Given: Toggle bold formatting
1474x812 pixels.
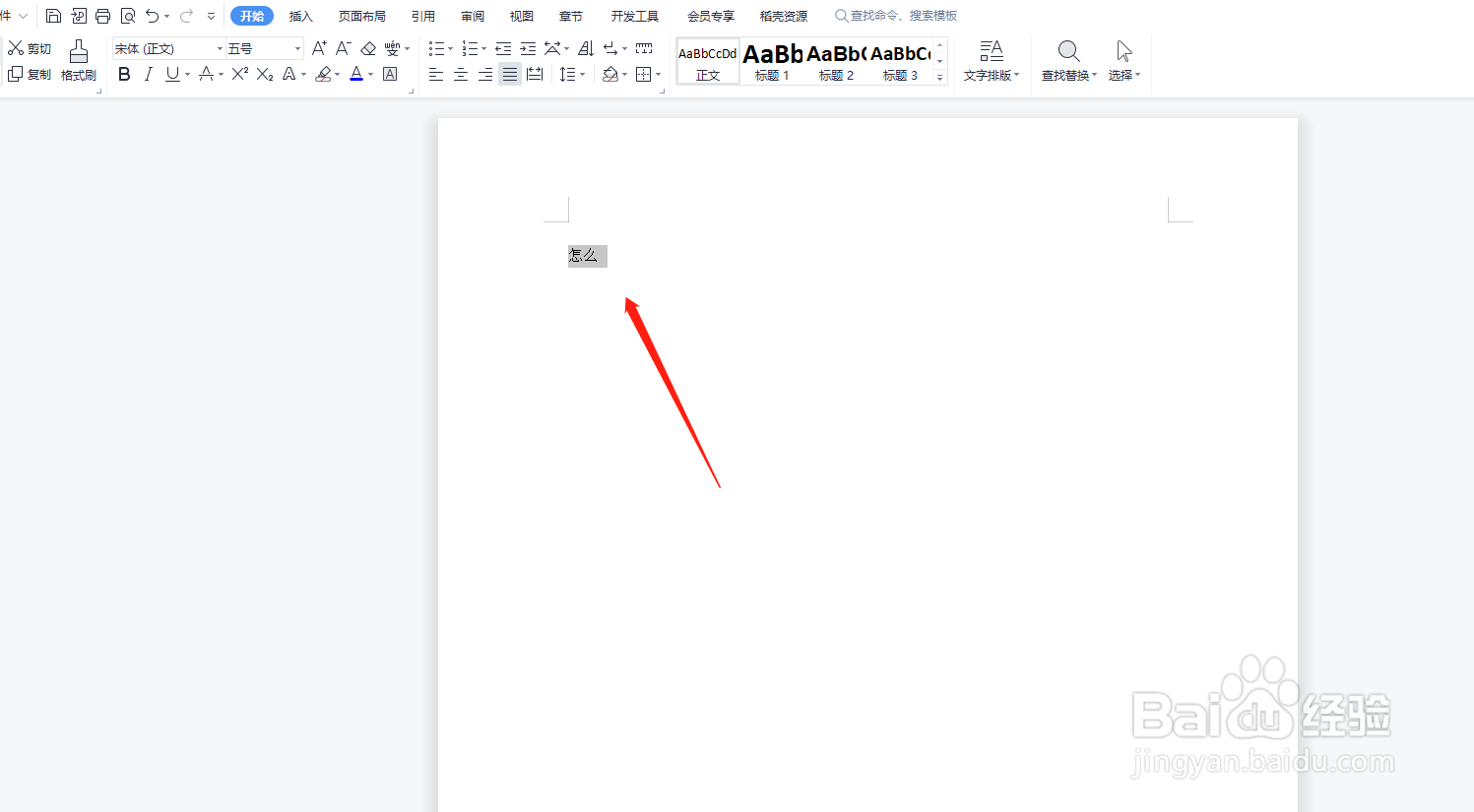Looking at the screenshot, I should pyautogui.click(x=124, y=74).
